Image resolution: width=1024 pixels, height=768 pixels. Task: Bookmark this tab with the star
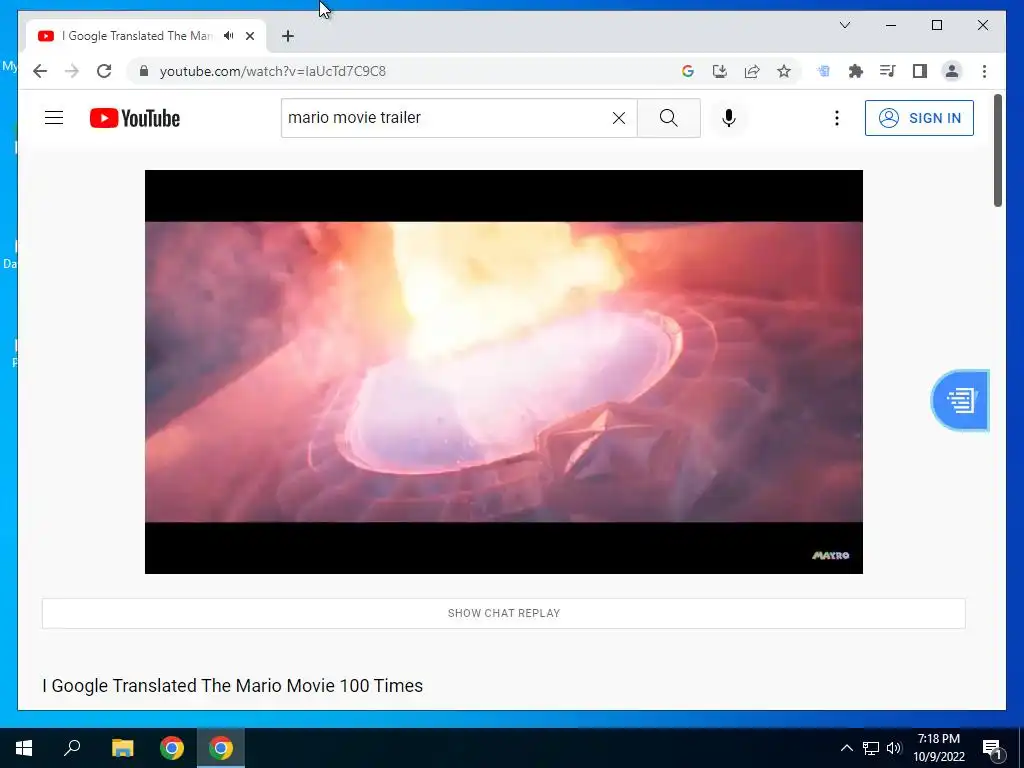(784, 71)
